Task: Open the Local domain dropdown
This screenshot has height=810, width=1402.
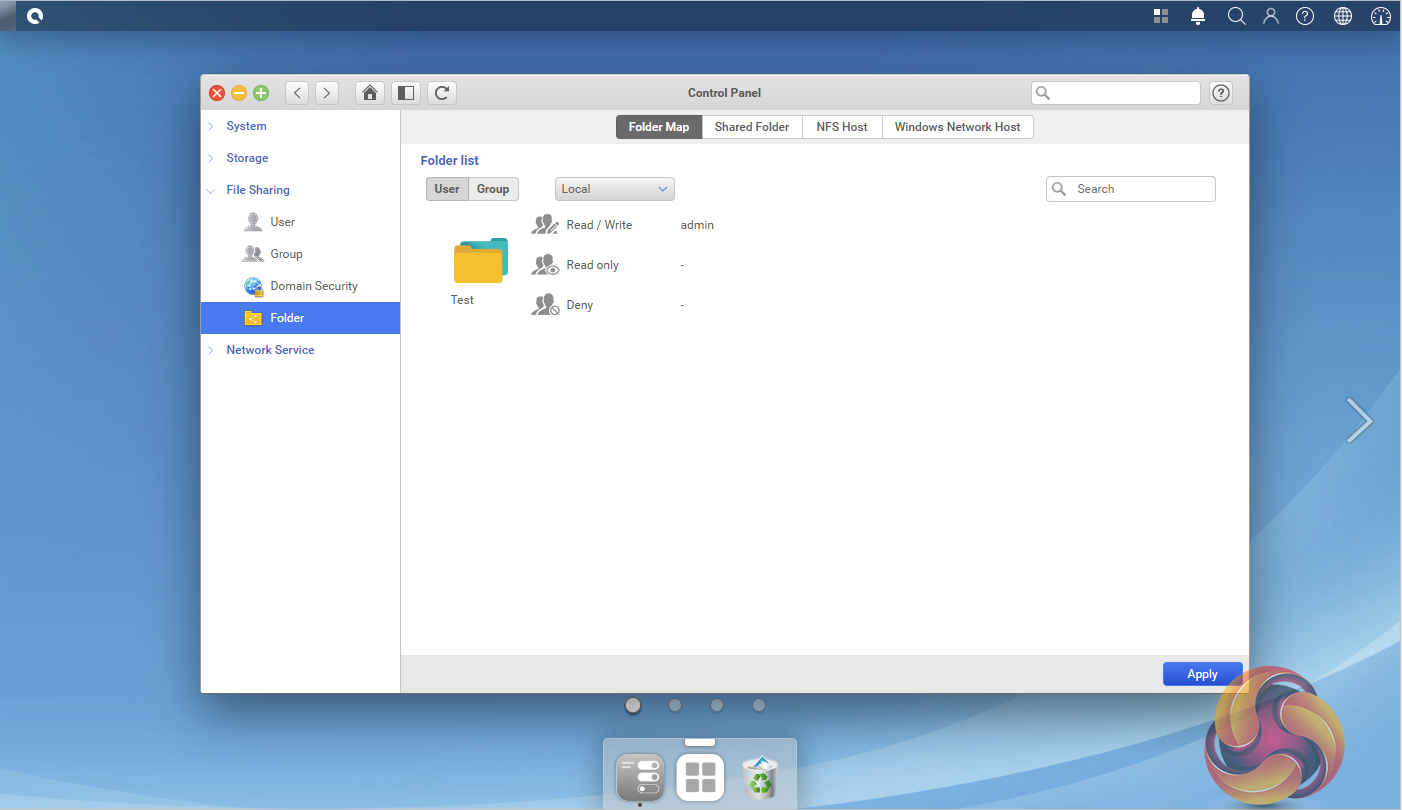Action: point(614,189)
